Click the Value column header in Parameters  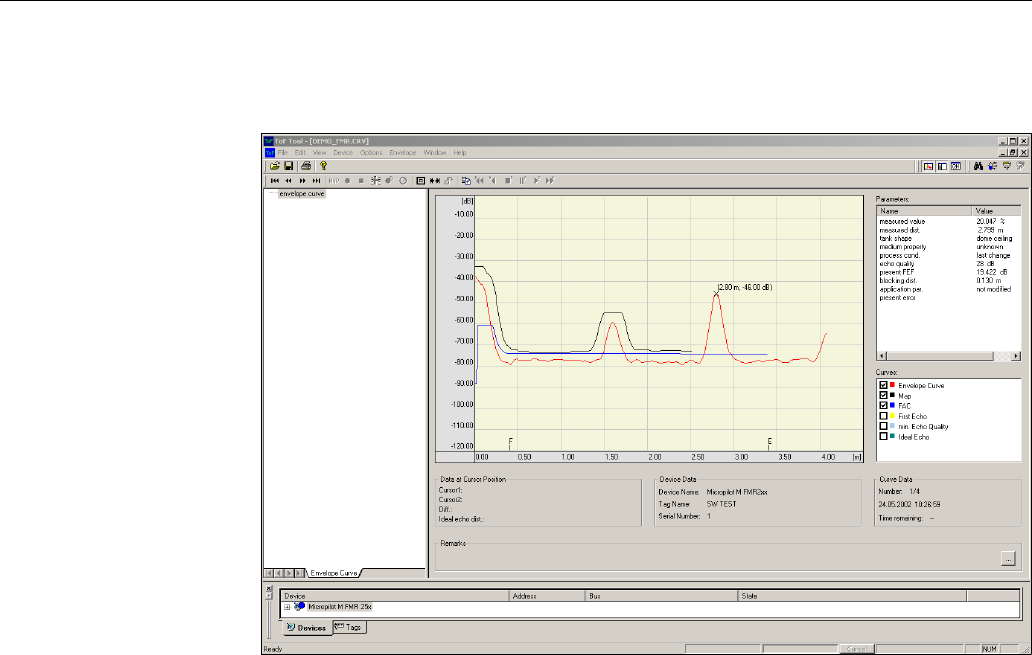pyautogui.click(x=996, y=211)
